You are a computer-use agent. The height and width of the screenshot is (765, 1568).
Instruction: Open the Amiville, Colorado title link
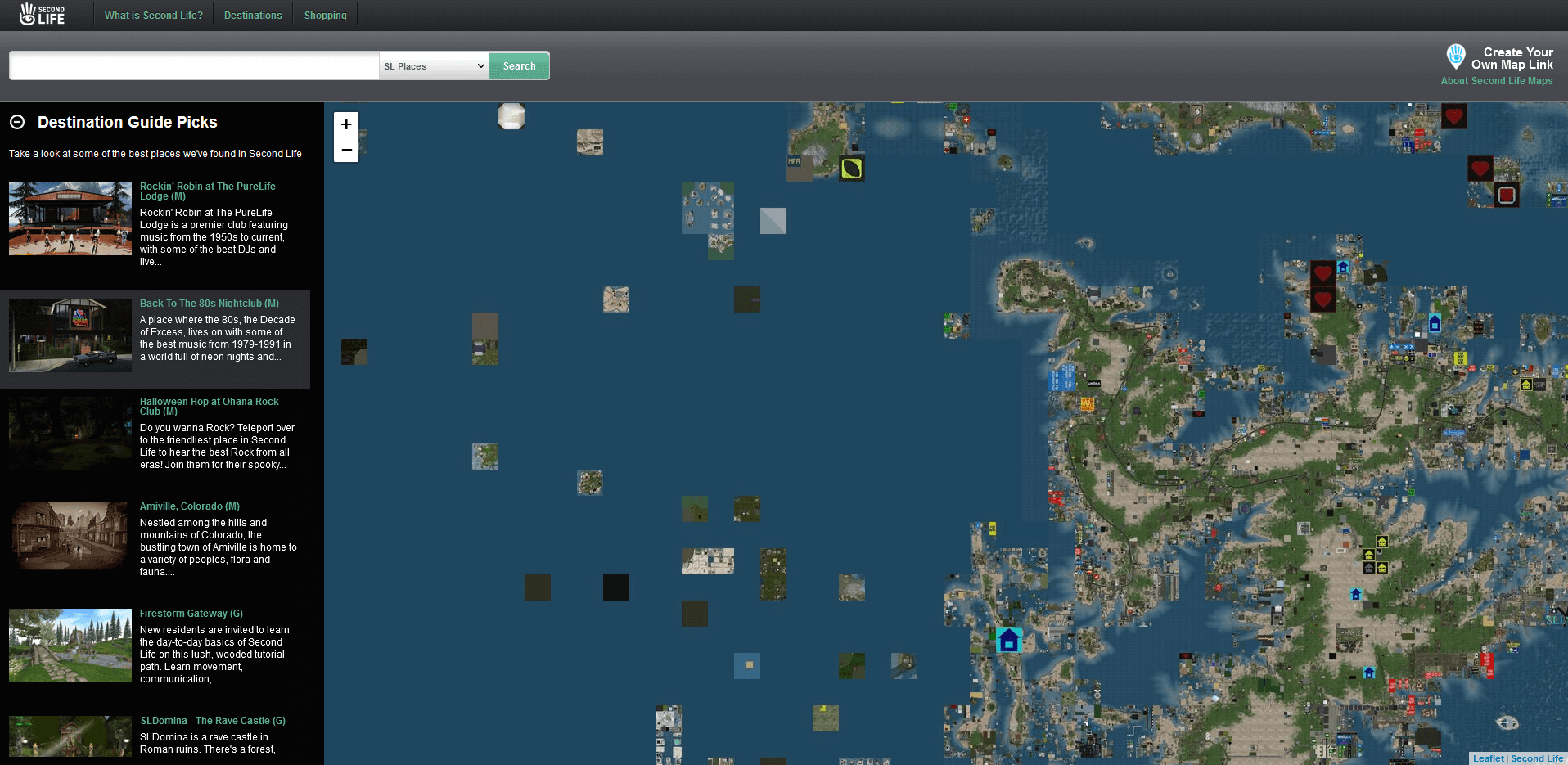(190, 506)
